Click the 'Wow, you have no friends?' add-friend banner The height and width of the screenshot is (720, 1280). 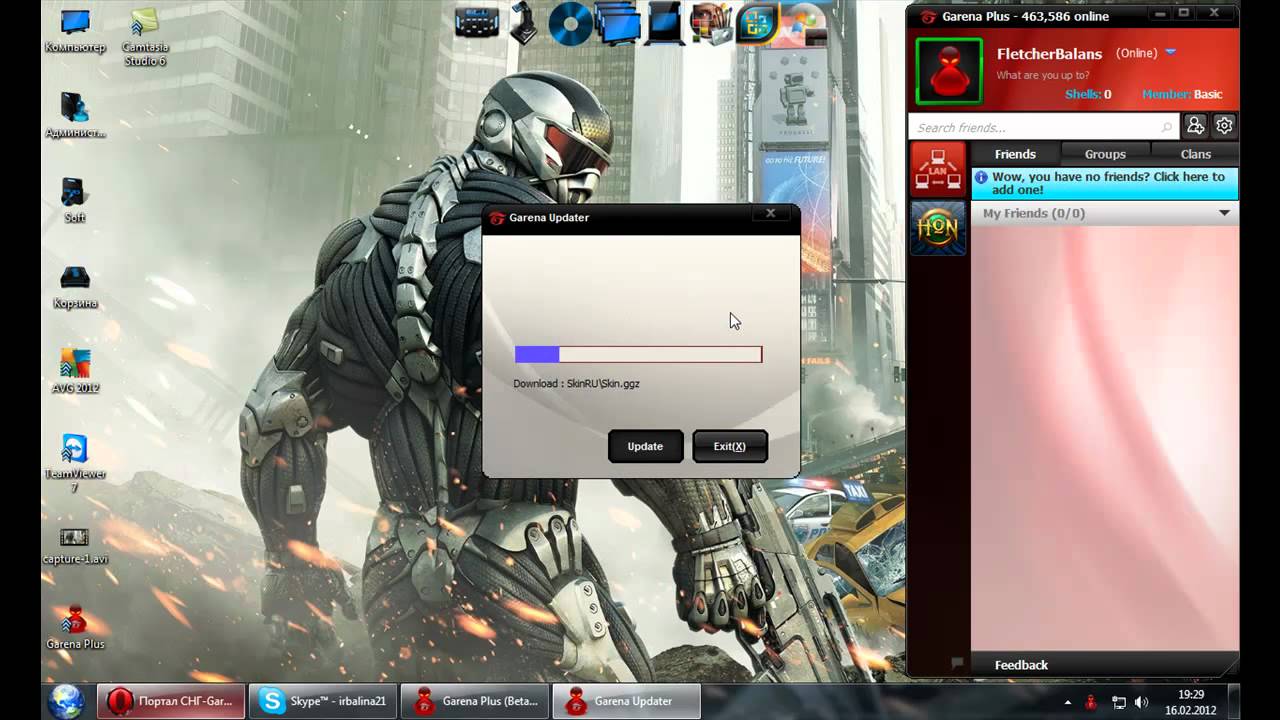coord(1105,183)
